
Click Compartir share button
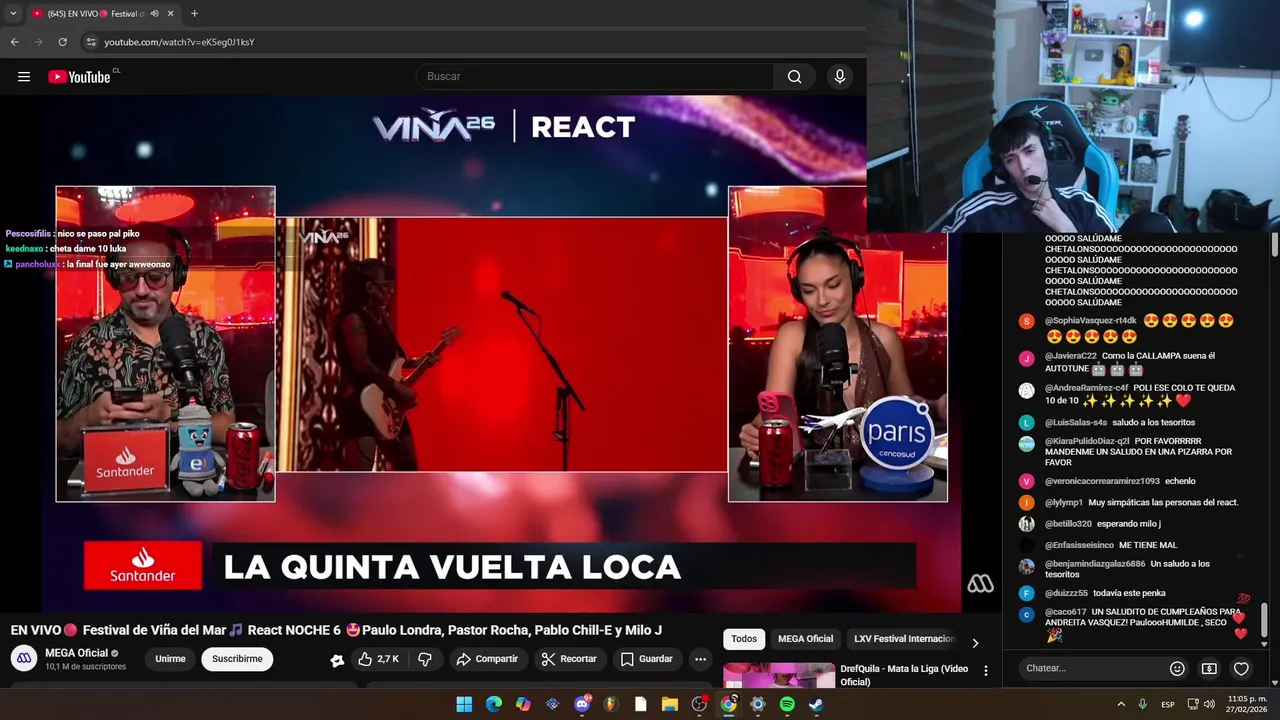[487, 659]
